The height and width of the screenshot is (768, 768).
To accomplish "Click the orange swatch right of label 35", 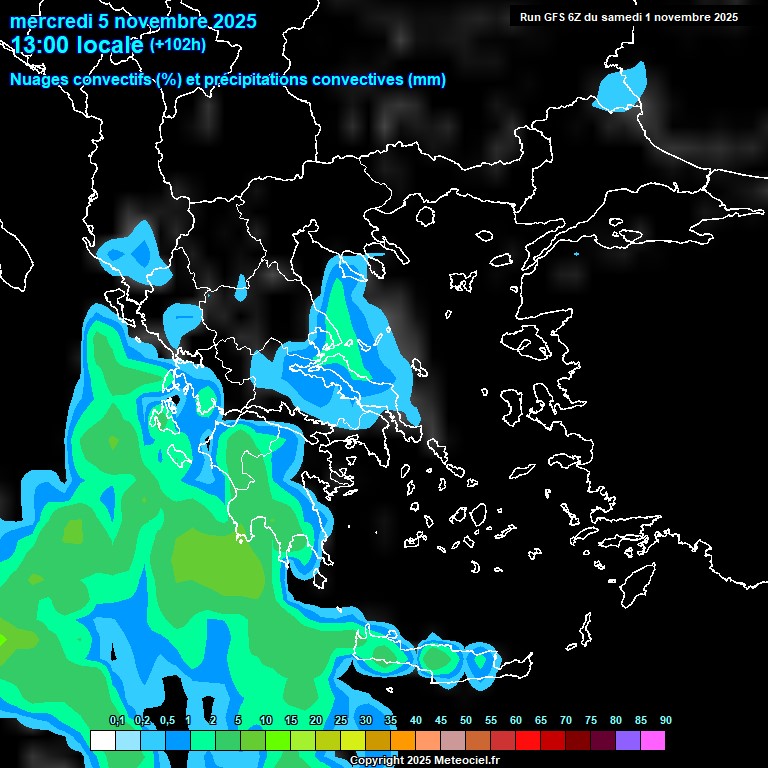I will (402, 740).
